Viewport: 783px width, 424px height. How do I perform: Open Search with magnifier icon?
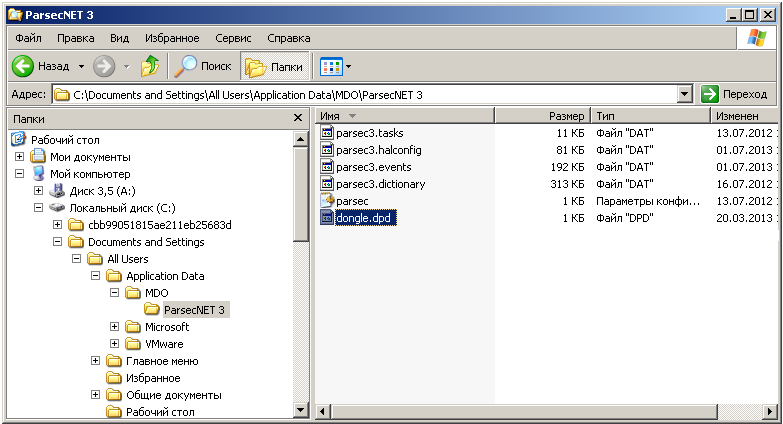(185, 66)
